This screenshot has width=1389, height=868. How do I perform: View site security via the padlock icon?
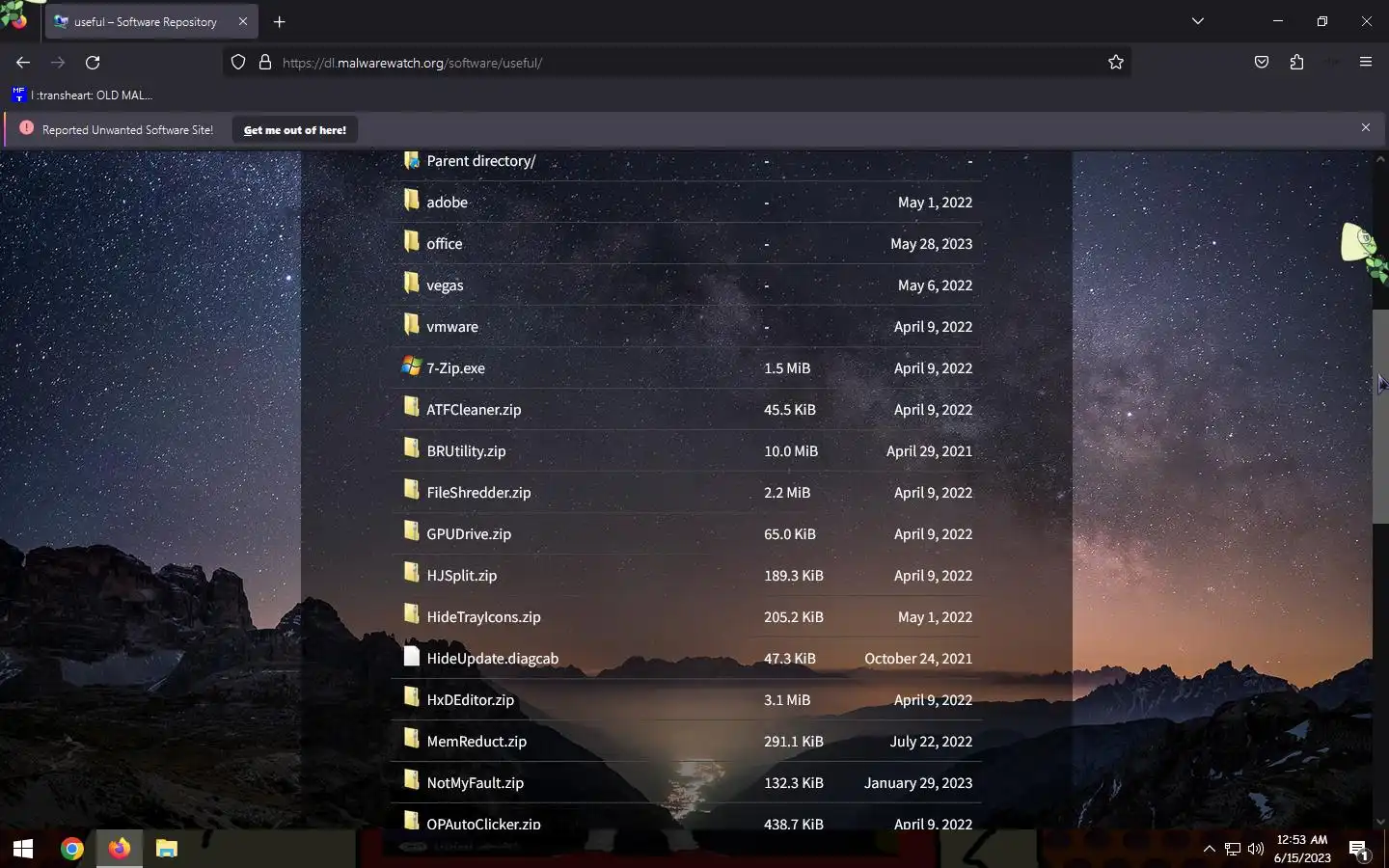click(x=265, y=63)
